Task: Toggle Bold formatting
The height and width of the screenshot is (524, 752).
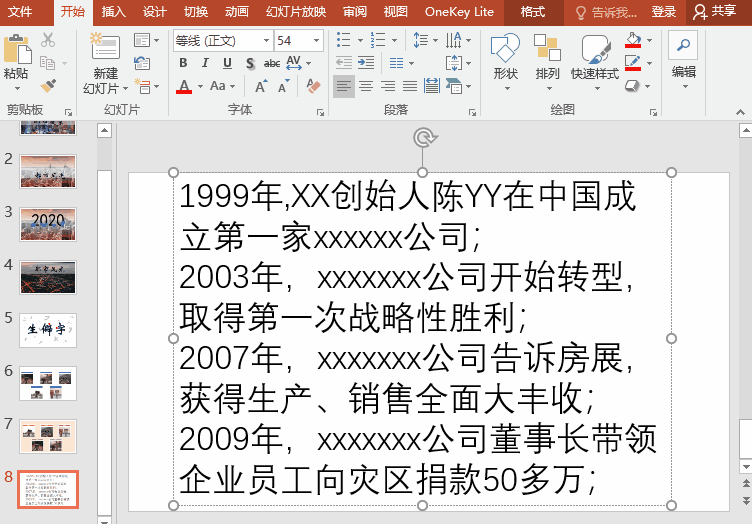Action: [183, 63]
